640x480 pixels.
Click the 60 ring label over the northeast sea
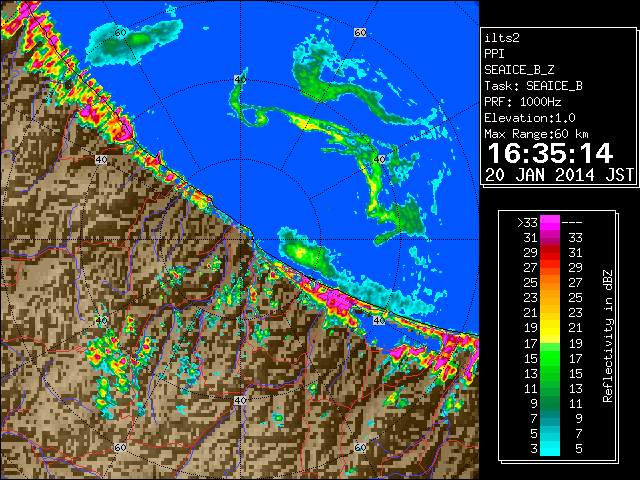coord(360,33)
